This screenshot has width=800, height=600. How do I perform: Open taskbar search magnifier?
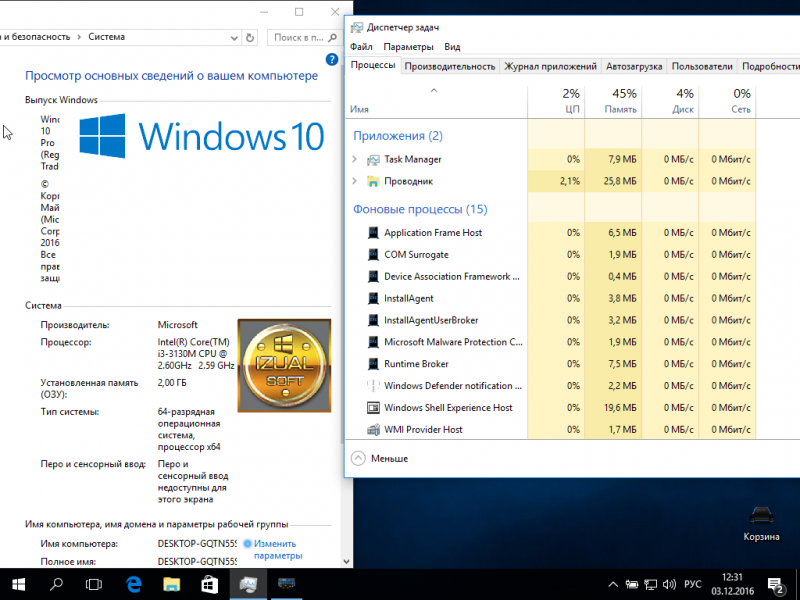coord(56,584)
